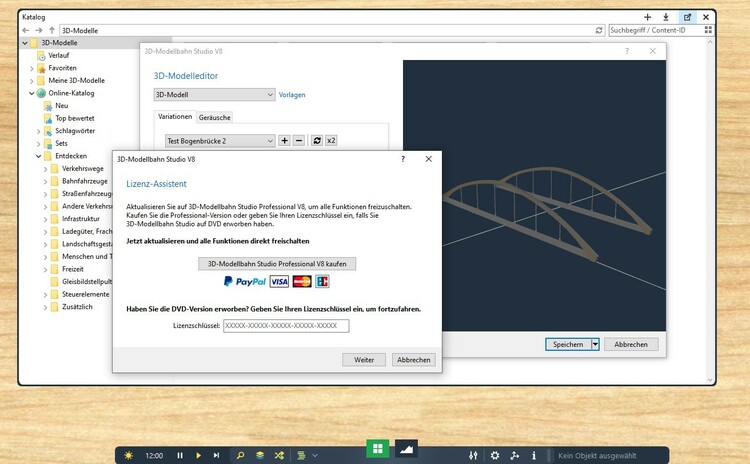Expand the Favoriten tree node
The width and height of the screenshot is (750, 464).
(32, 68)
